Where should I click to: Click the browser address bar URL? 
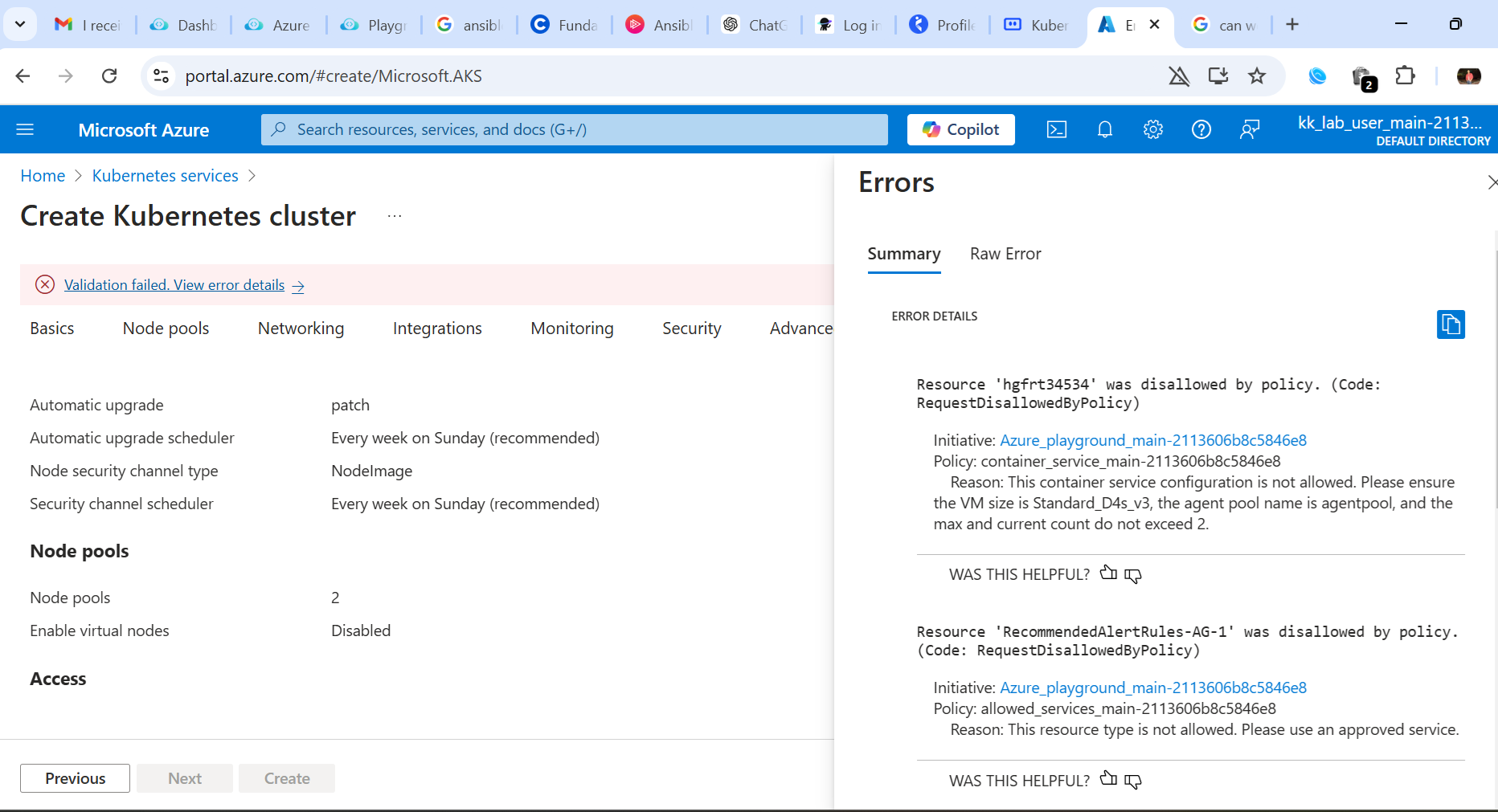click(334, 76)
